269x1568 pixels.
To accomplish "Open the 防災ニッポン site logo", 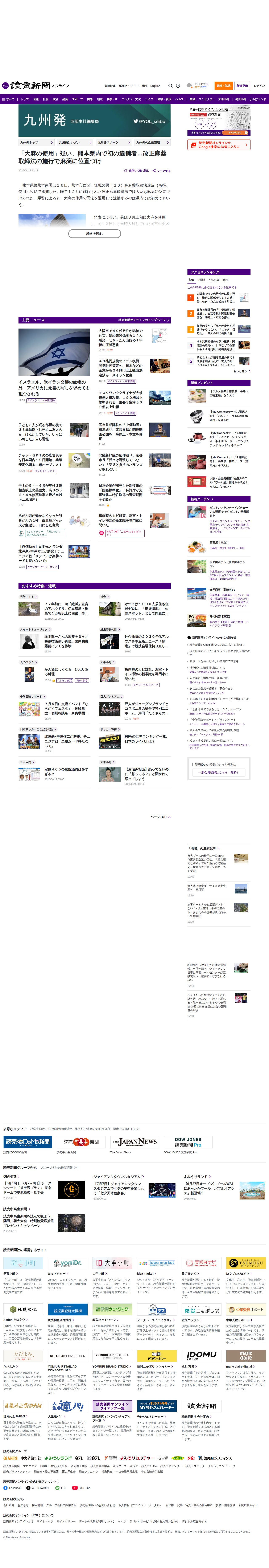I will click(202, 1309).
